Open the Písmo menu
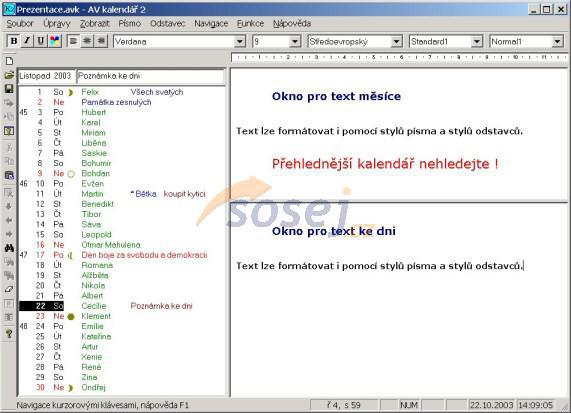This screenshot has width=571, height=413. [x=129, y=24]
